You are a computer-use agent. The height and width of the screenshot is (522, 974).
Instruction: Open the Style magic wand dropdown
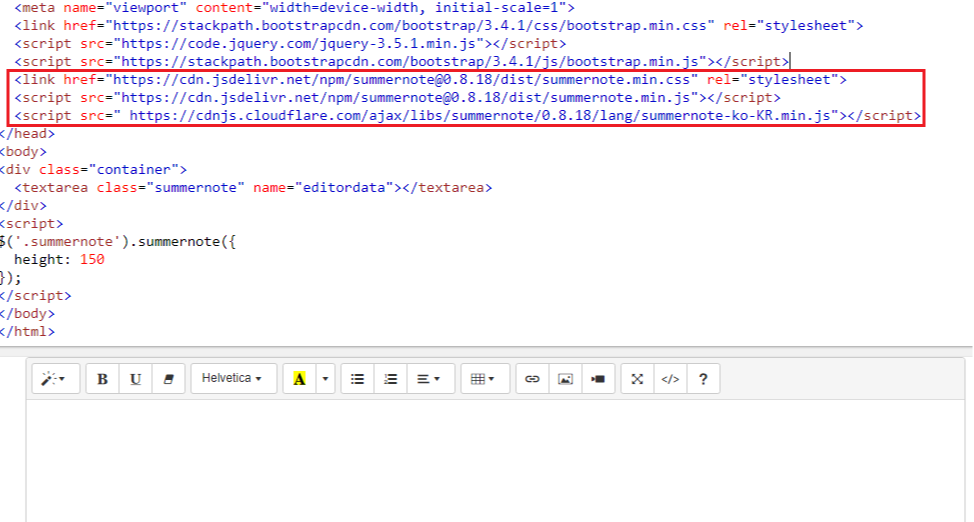point(56,378)
